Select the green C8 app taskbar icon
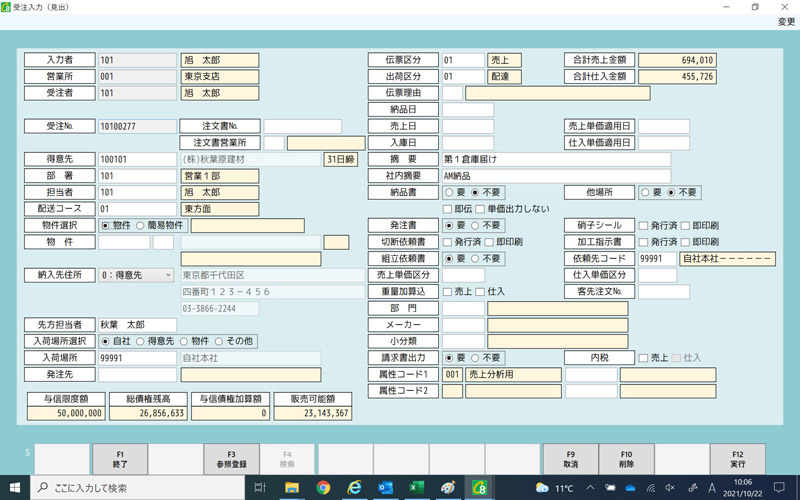This screenshot has width=800, height=500. coord(479,488)
